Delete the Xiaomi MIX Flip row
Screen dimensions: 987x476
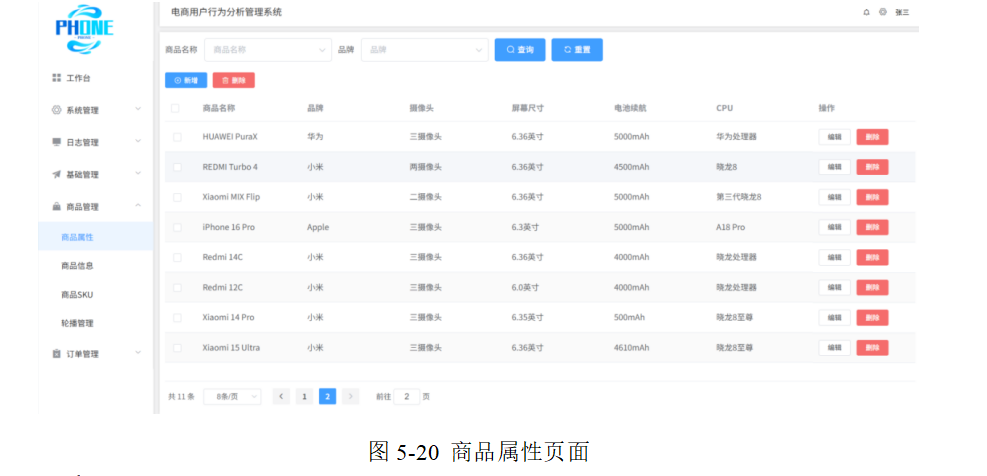872,197
